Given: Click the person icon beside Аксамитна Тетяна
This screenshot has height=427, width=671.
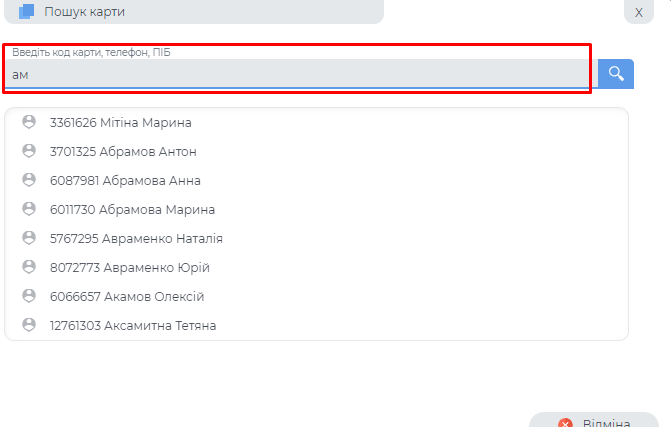Looking at the screenshot, I should [29, 325].
